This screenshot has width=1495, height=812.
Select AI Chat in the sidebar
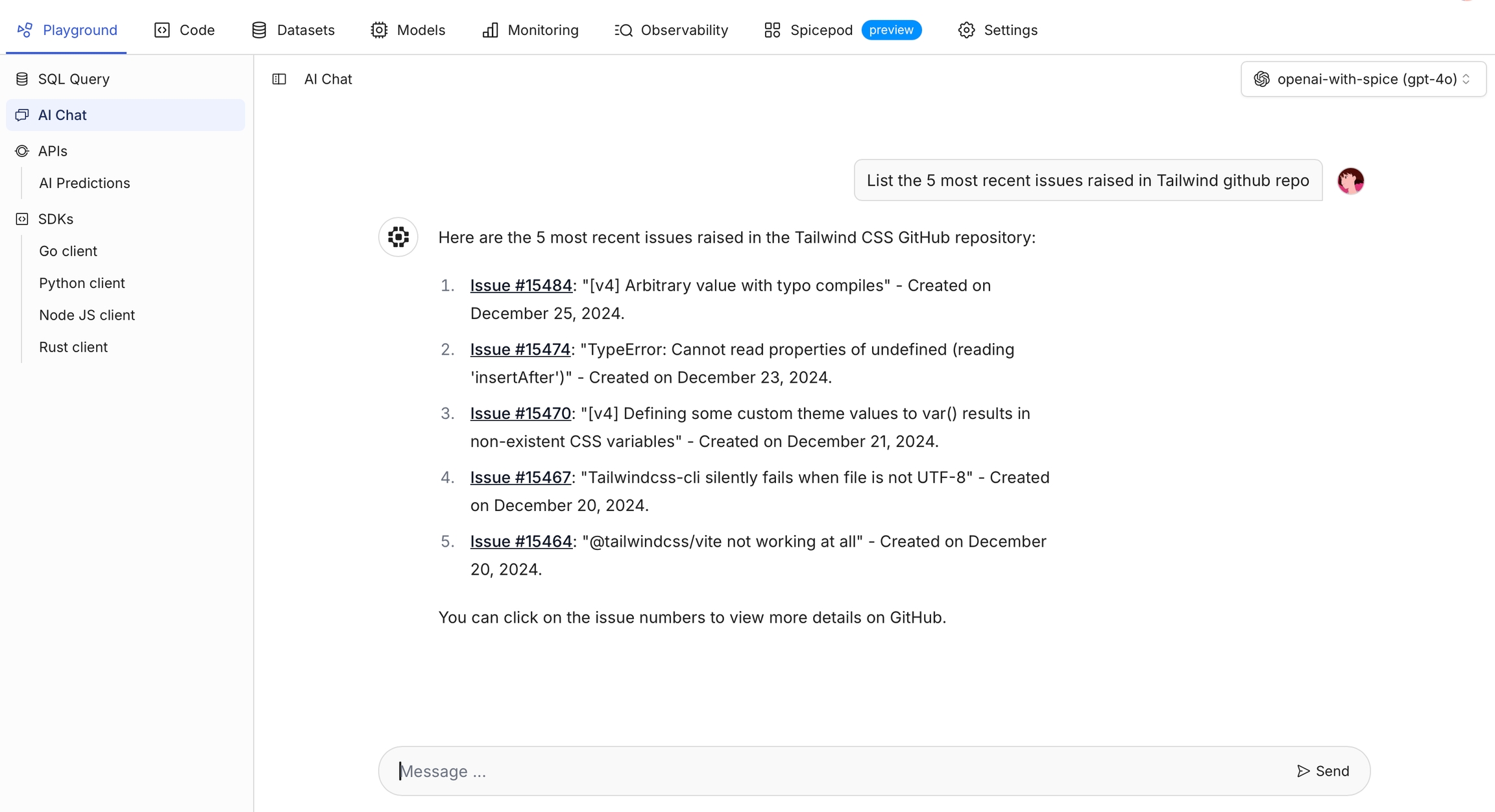(x=62, y=115)
